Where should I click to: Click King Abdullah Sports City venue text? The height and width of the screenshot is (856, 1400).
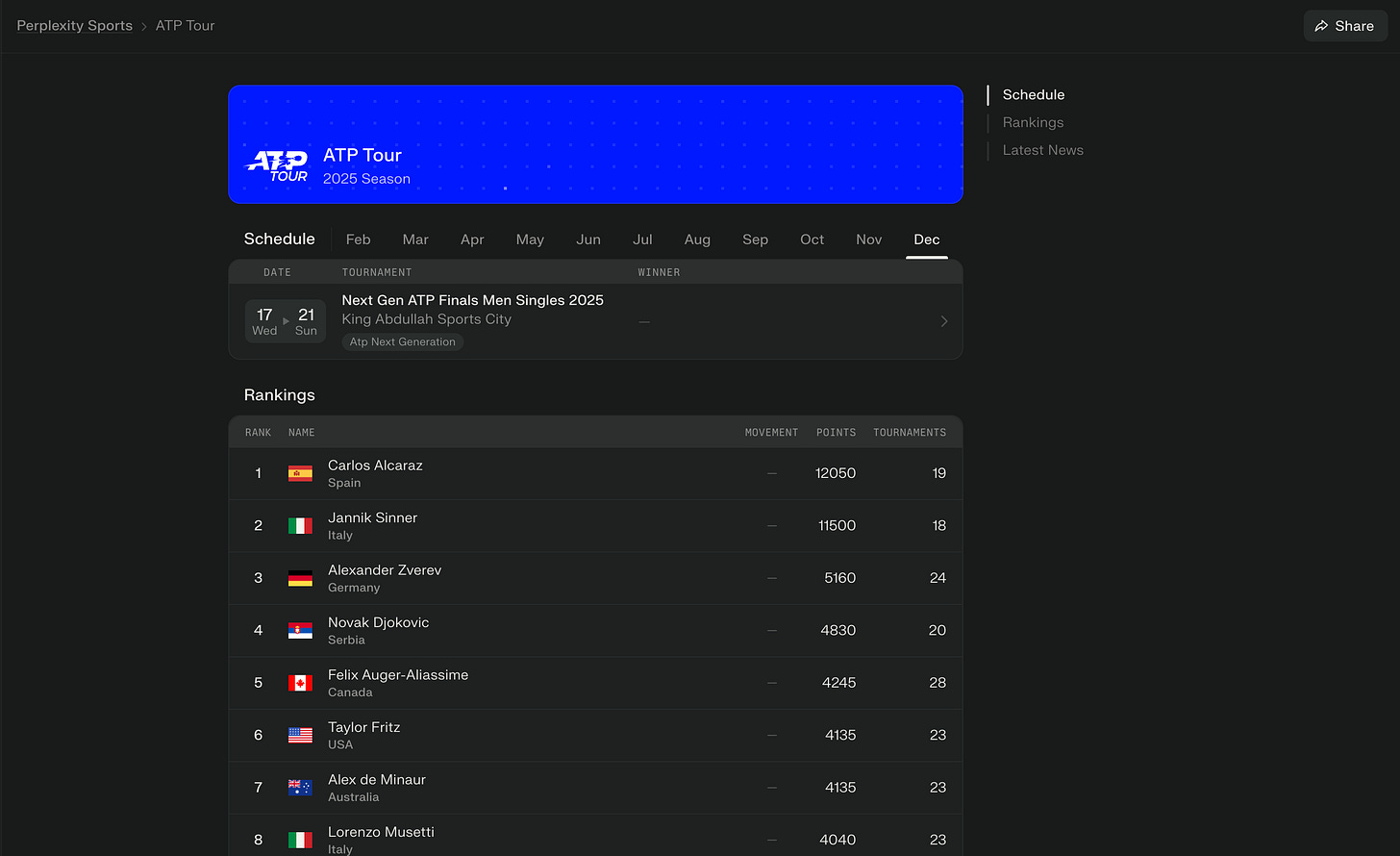427,319
